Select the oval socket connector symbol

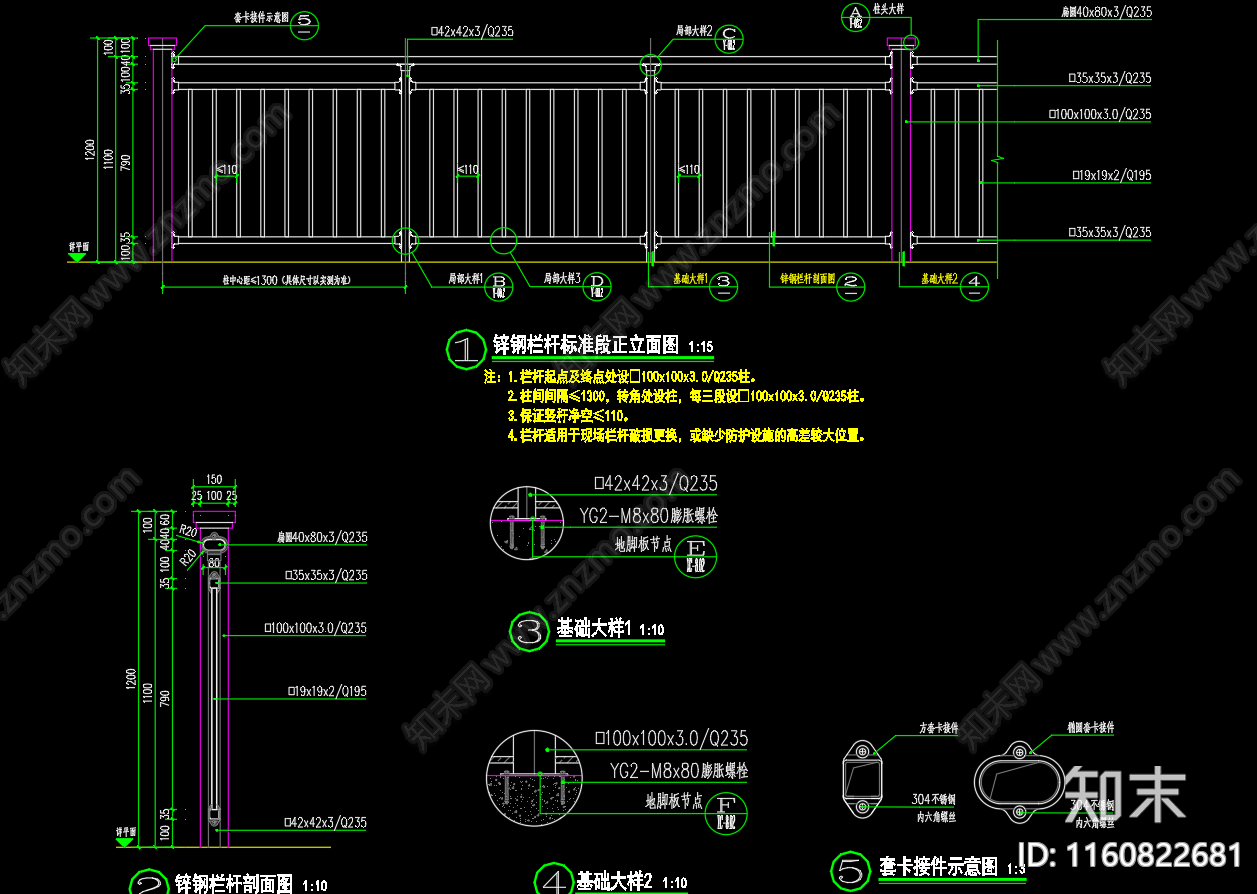click(x=1018, y=781)
